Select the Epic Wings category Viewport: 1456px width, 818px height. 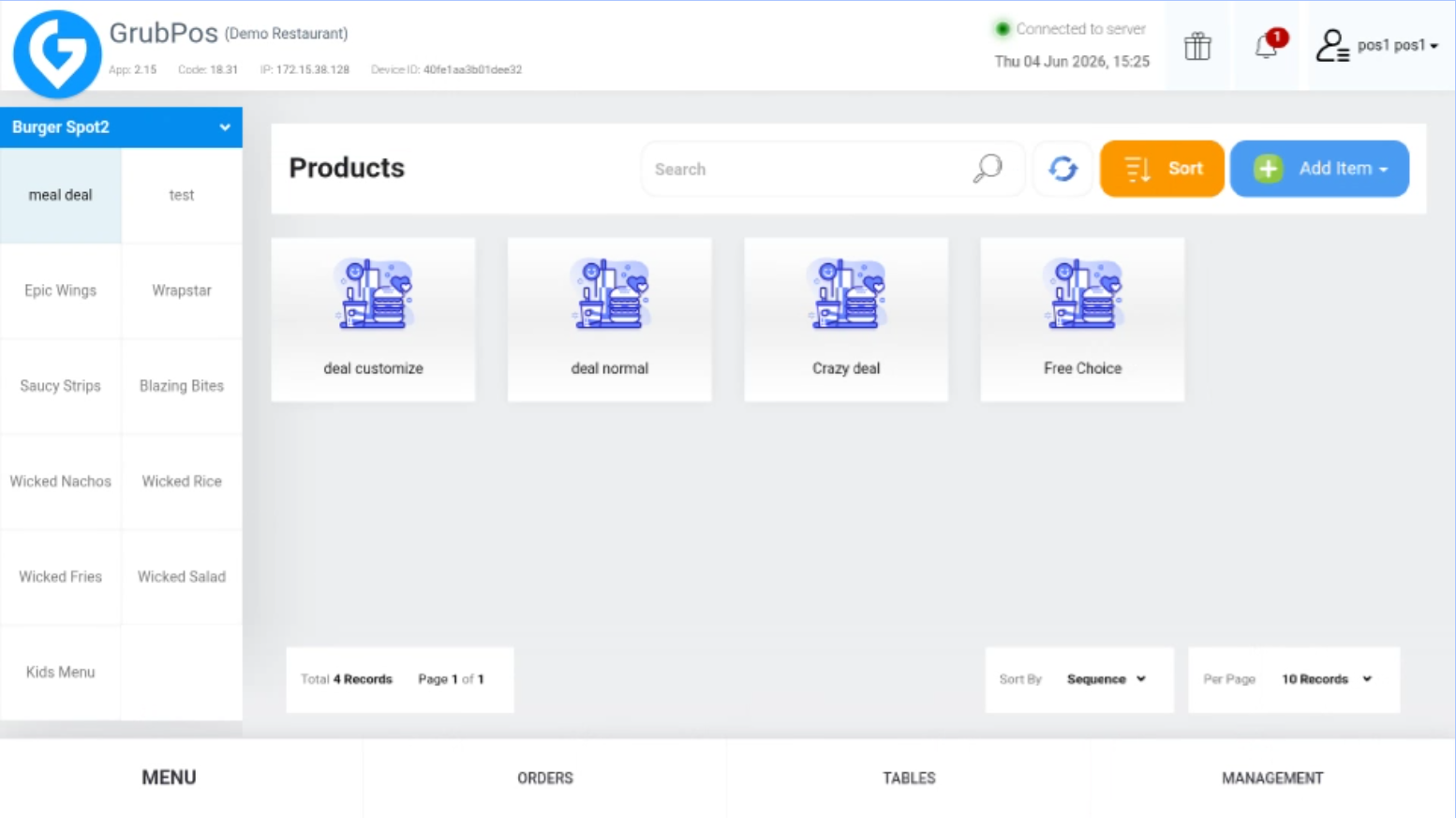61,290
